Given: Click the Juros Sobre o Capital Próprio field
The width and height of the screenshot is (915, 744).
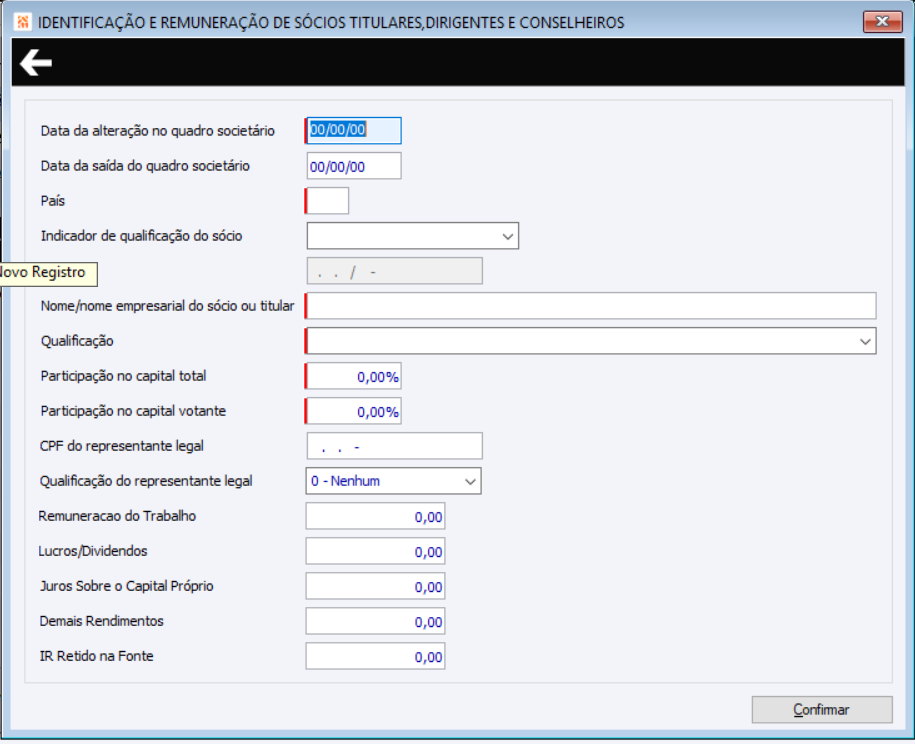Looking at the screenshot, I should [375, 586].
